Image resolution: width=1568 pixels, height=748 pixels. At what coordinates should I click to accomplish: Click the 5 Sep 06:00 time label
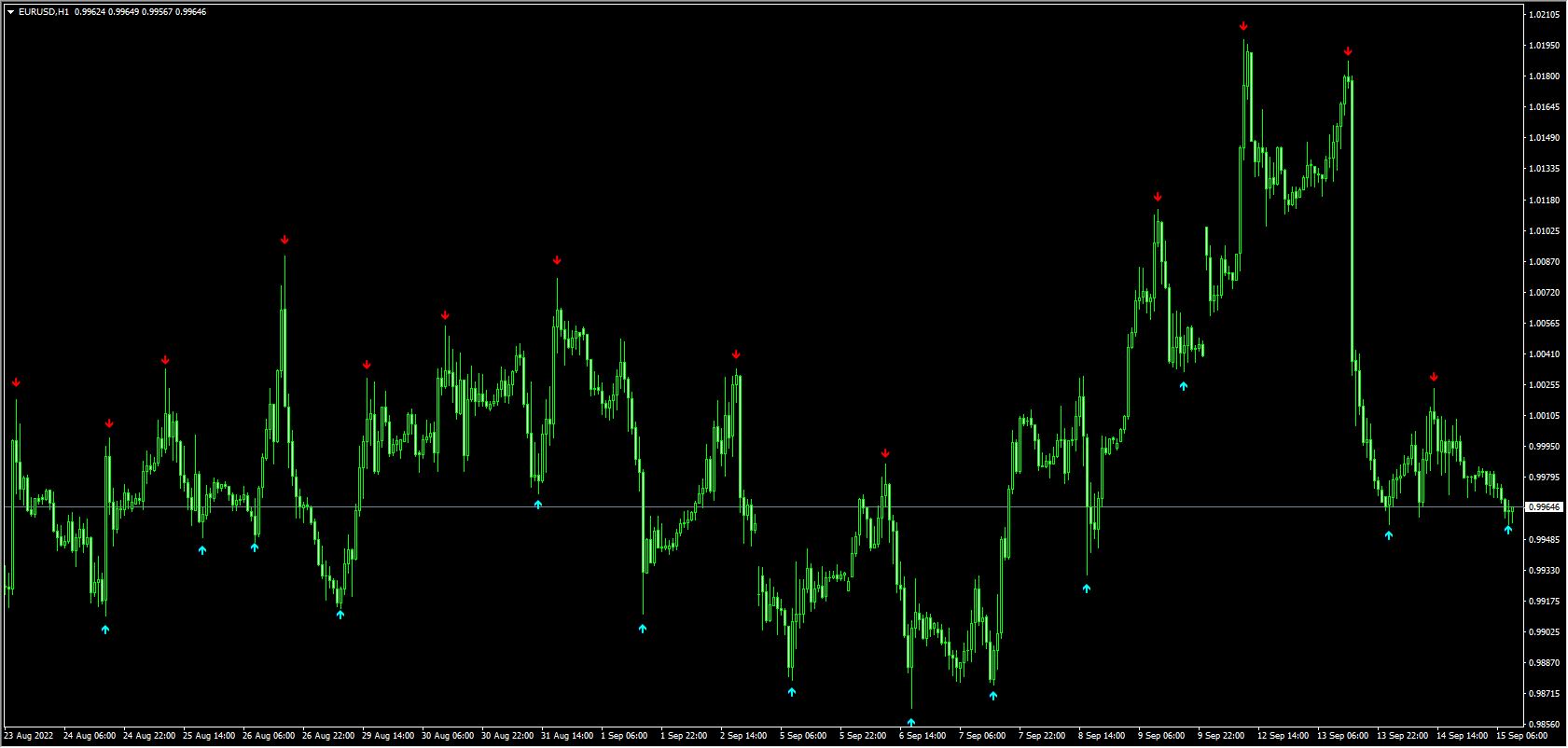coord(803,736)
